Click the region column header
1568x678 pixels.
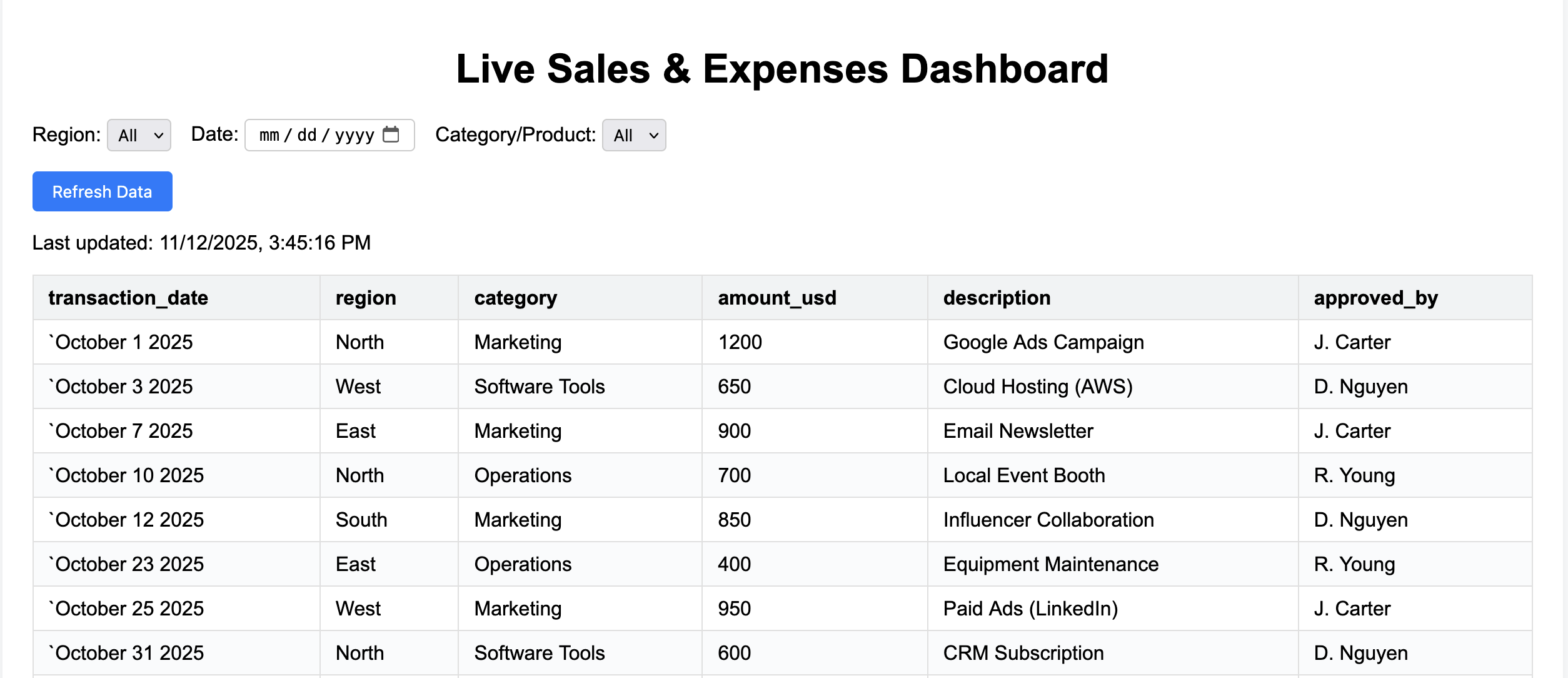[366, 298]
